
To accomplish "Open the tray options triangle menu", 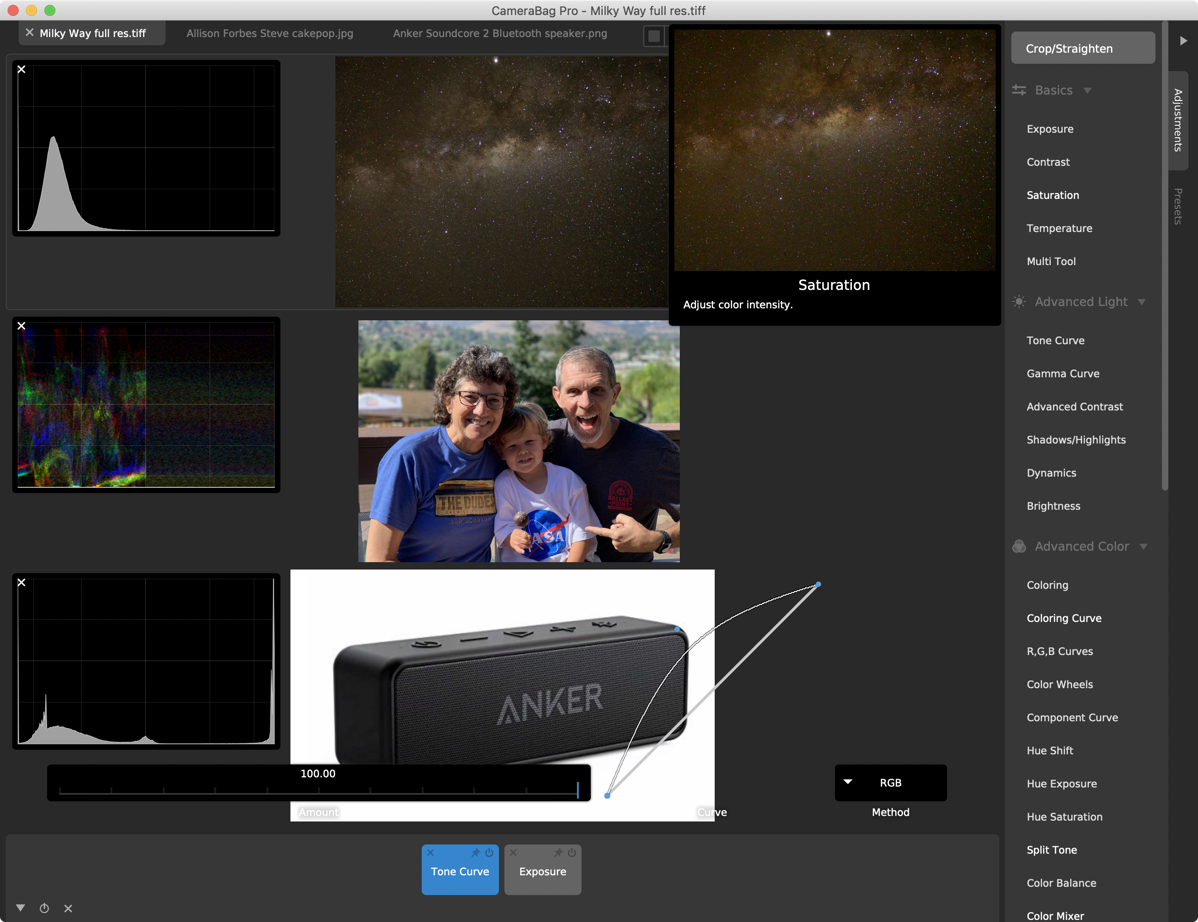I will pos(20,908).
